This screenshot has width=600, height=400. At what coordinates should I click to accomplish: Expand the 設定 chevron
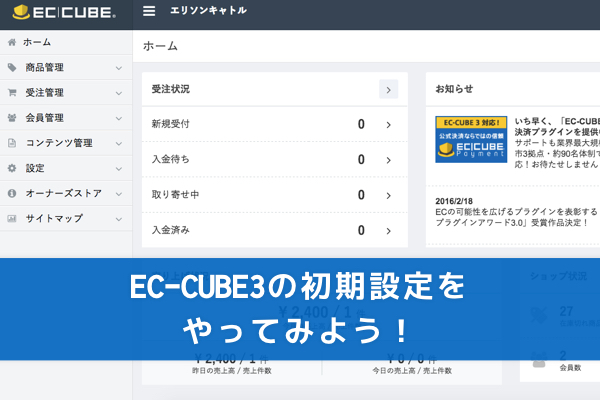(x=119, y=169)
